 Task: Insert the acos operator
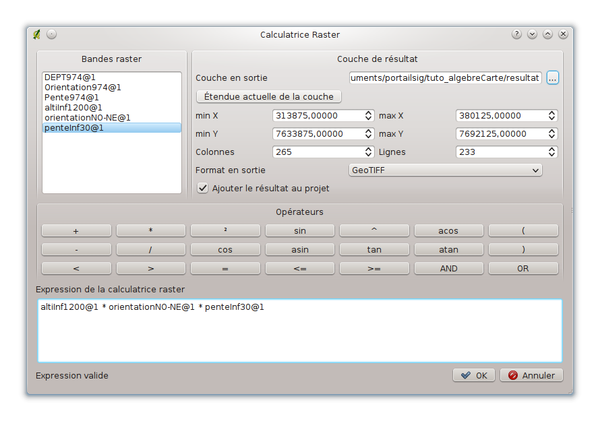pos(449,230)
